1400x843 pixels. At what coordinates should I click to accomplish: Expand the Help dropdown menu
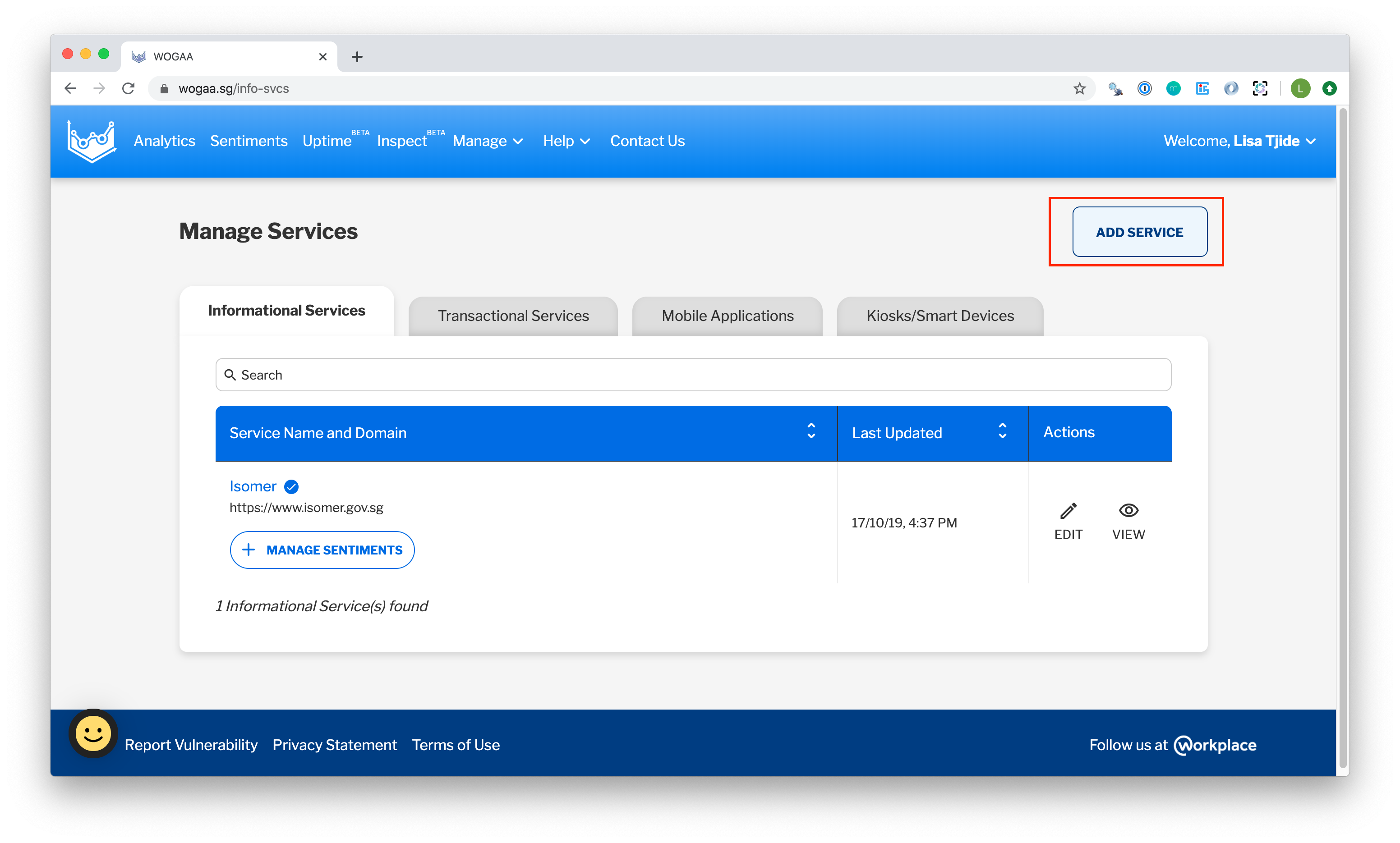tap(566, 141)
